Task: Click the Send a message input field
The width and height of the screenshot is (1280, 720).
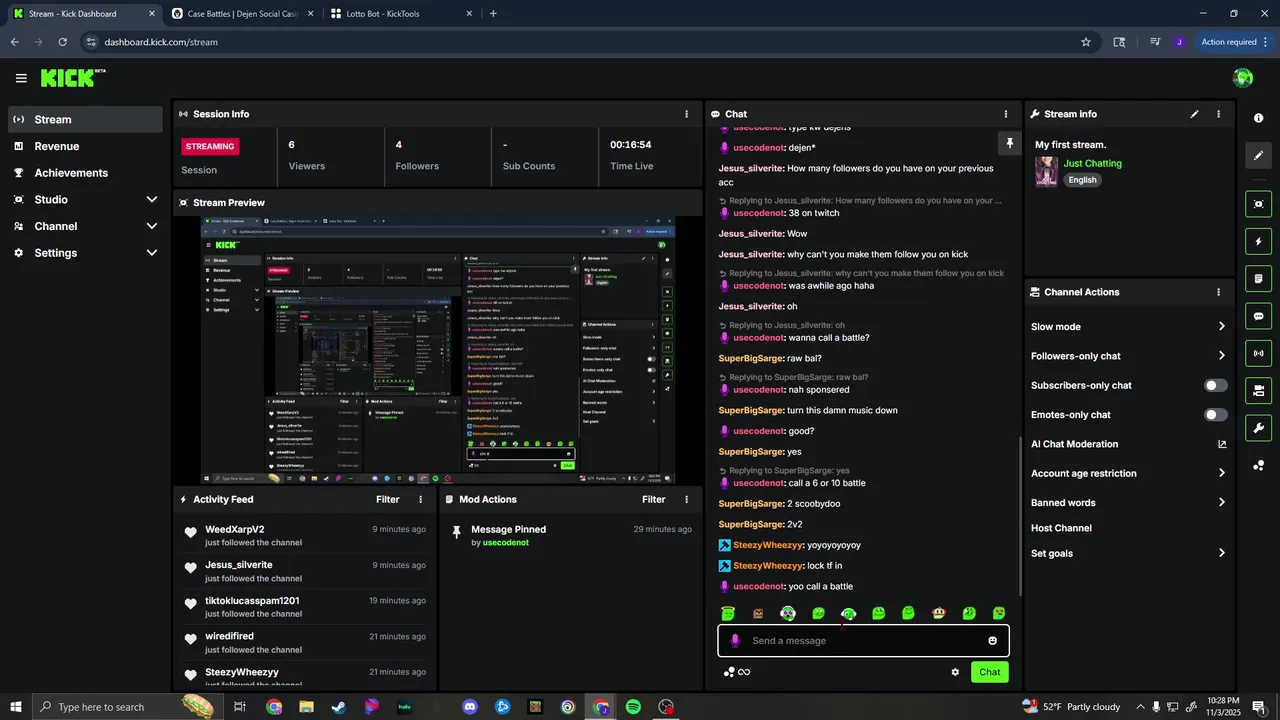Action: click(862, 641)
